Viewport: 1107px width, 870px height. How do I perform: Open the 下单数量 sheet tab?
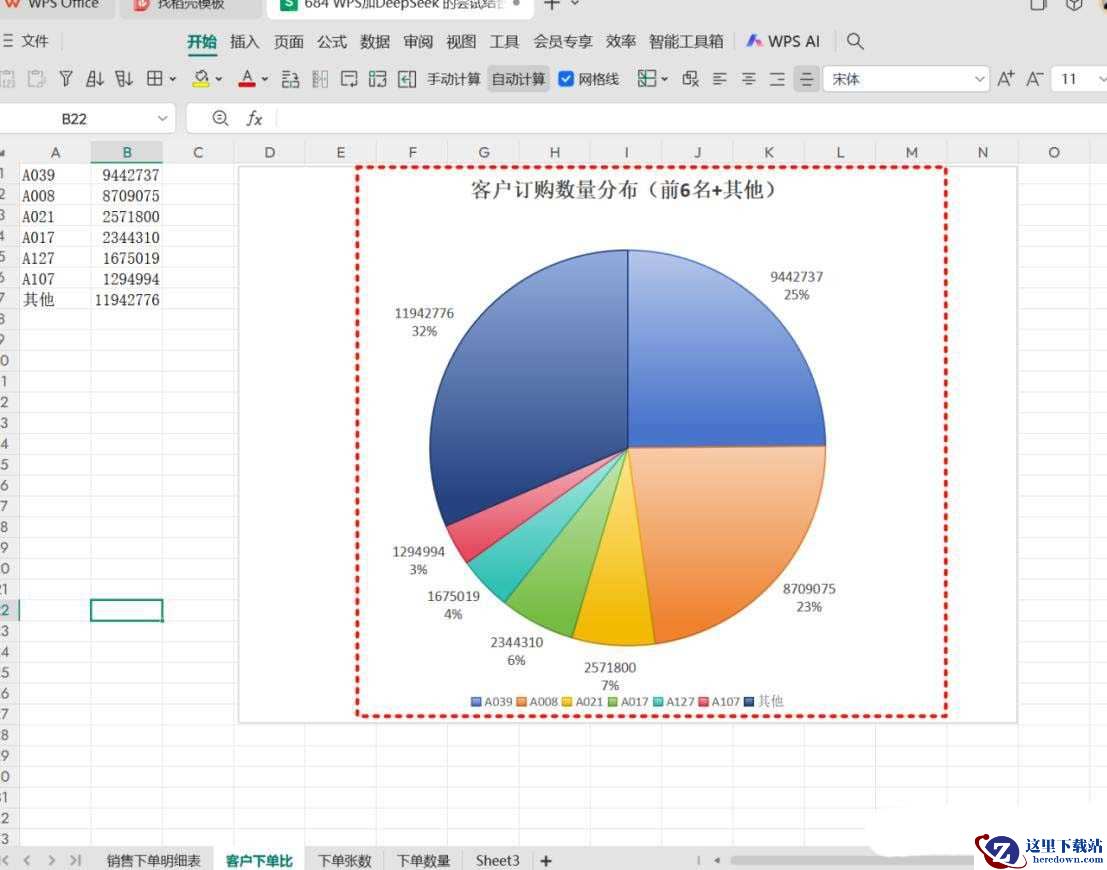(x=423, y=860)
